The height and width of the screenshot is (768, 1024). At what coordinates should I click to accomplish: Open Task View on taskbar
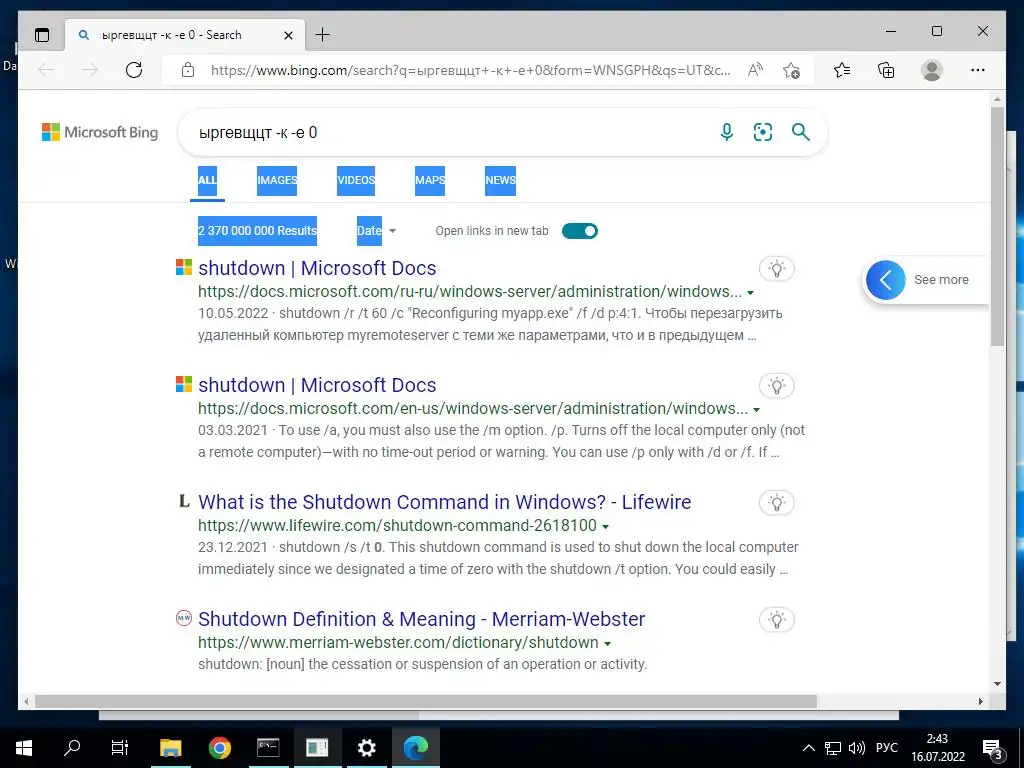click(120, 747)
